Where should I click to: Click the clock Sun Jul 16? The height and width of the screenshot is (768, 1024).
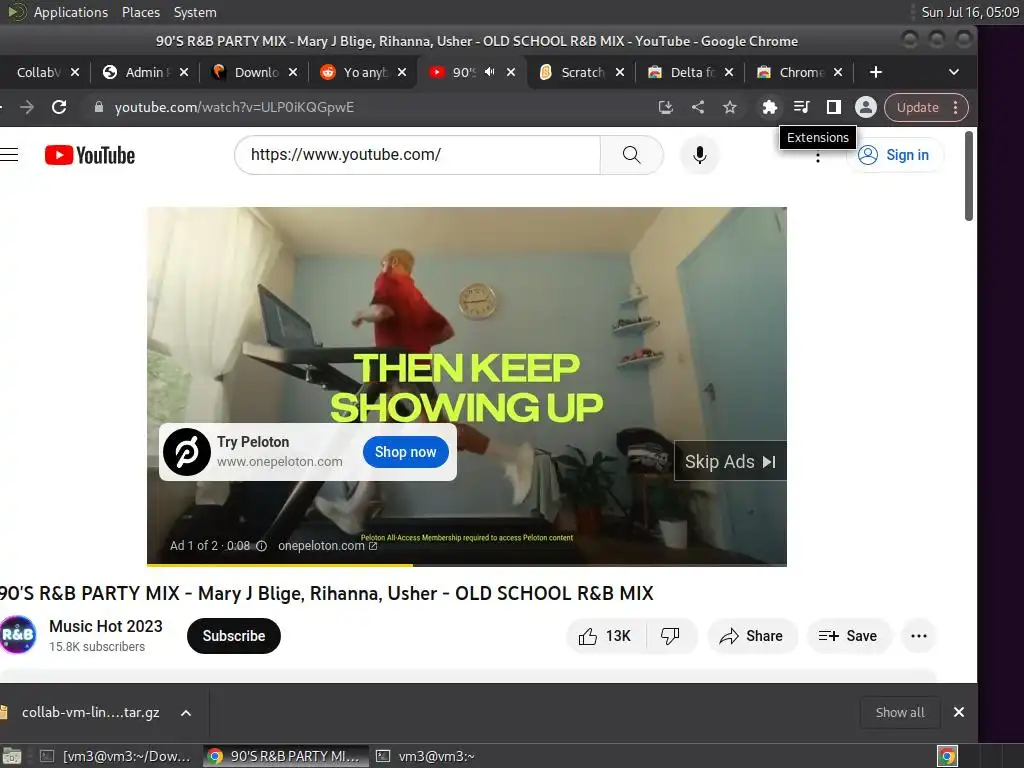tap(970, 12)
